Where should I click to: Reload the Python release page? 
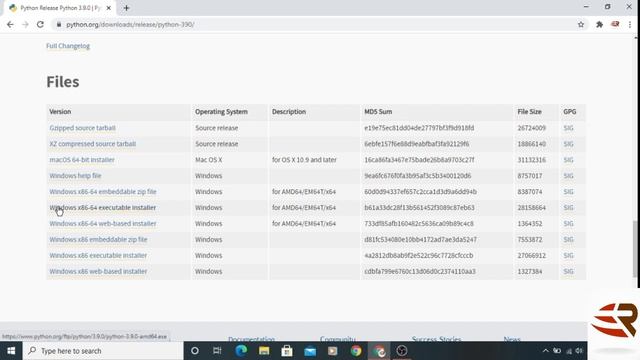(40, 24)
